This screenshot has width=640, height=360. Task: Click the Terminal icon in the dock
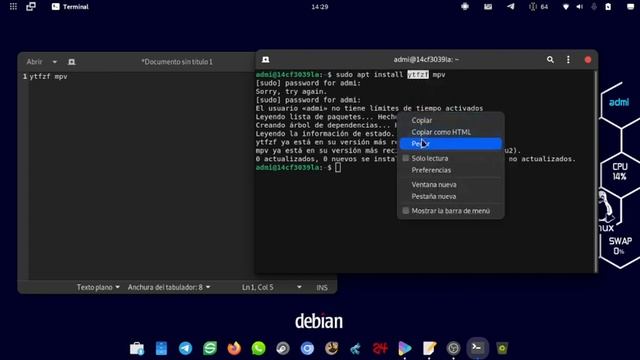477,348
